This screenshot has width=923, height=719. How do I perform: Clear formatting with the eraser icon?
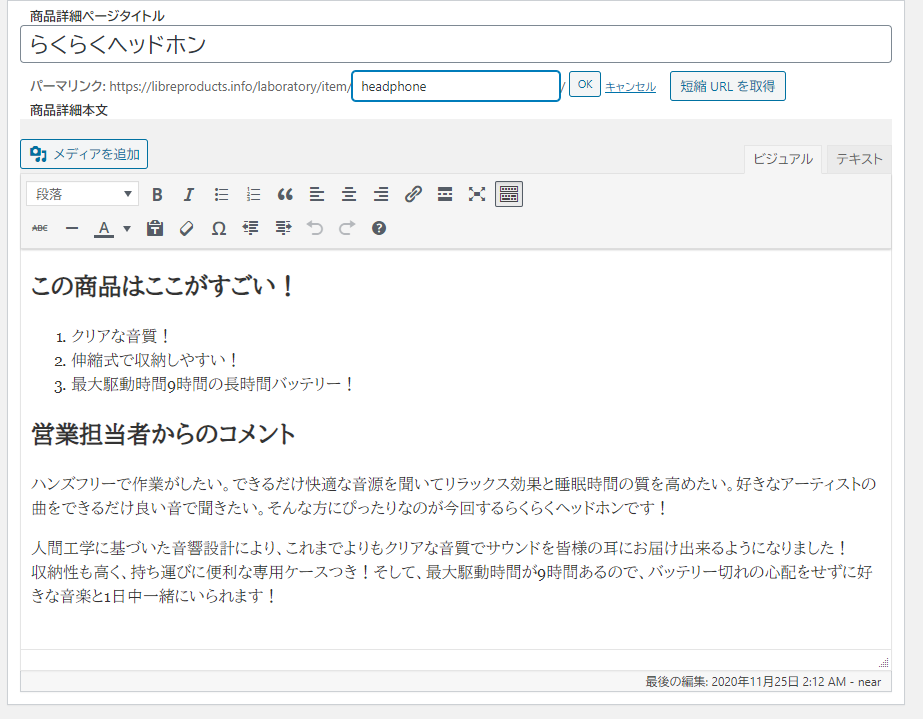click(x=187, y=228)
